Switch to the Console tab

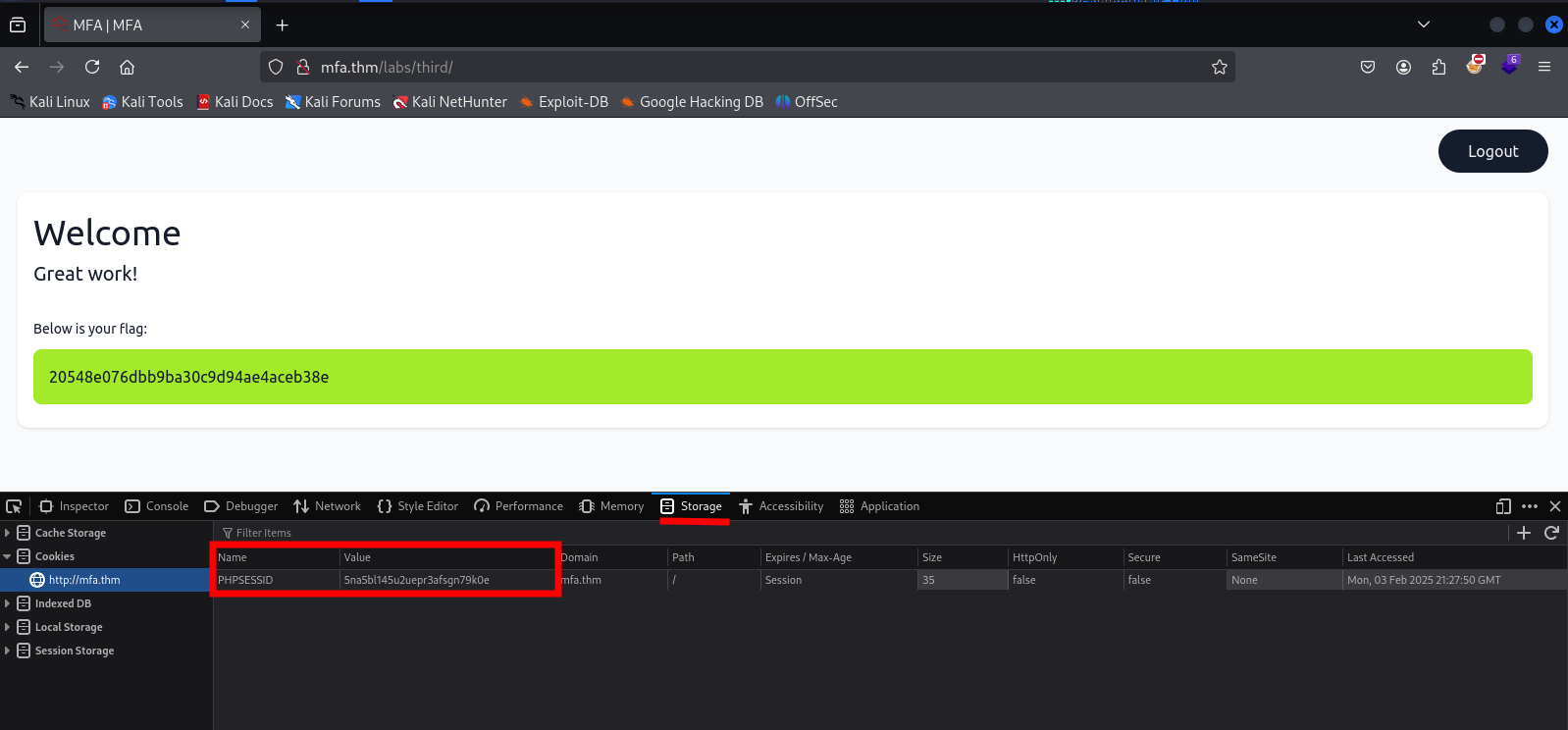click(x=157, y=506)
